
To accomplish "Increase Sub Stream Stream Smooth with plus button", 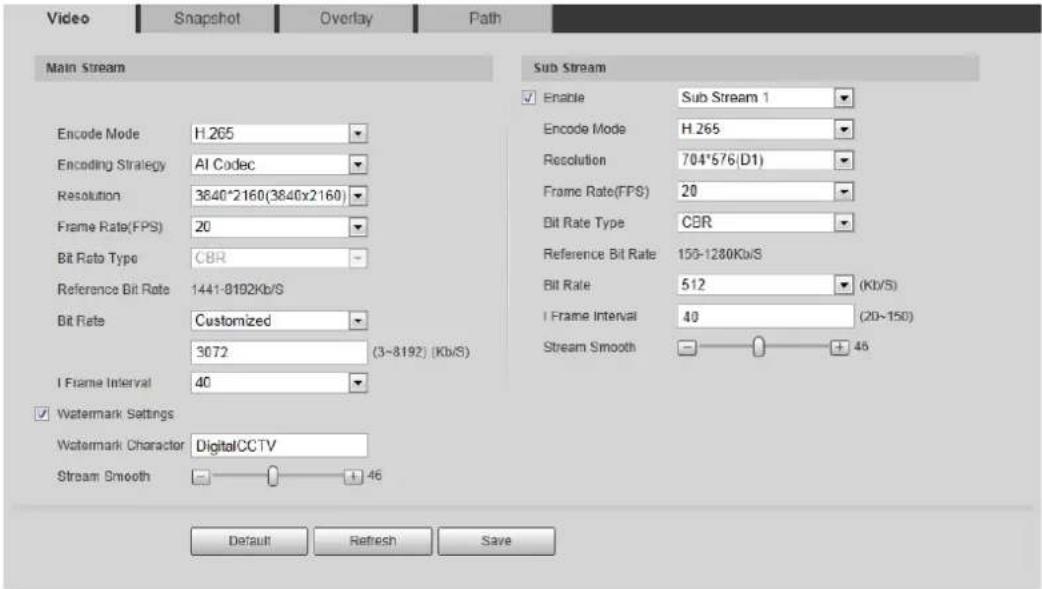I will tap(840, 347).
